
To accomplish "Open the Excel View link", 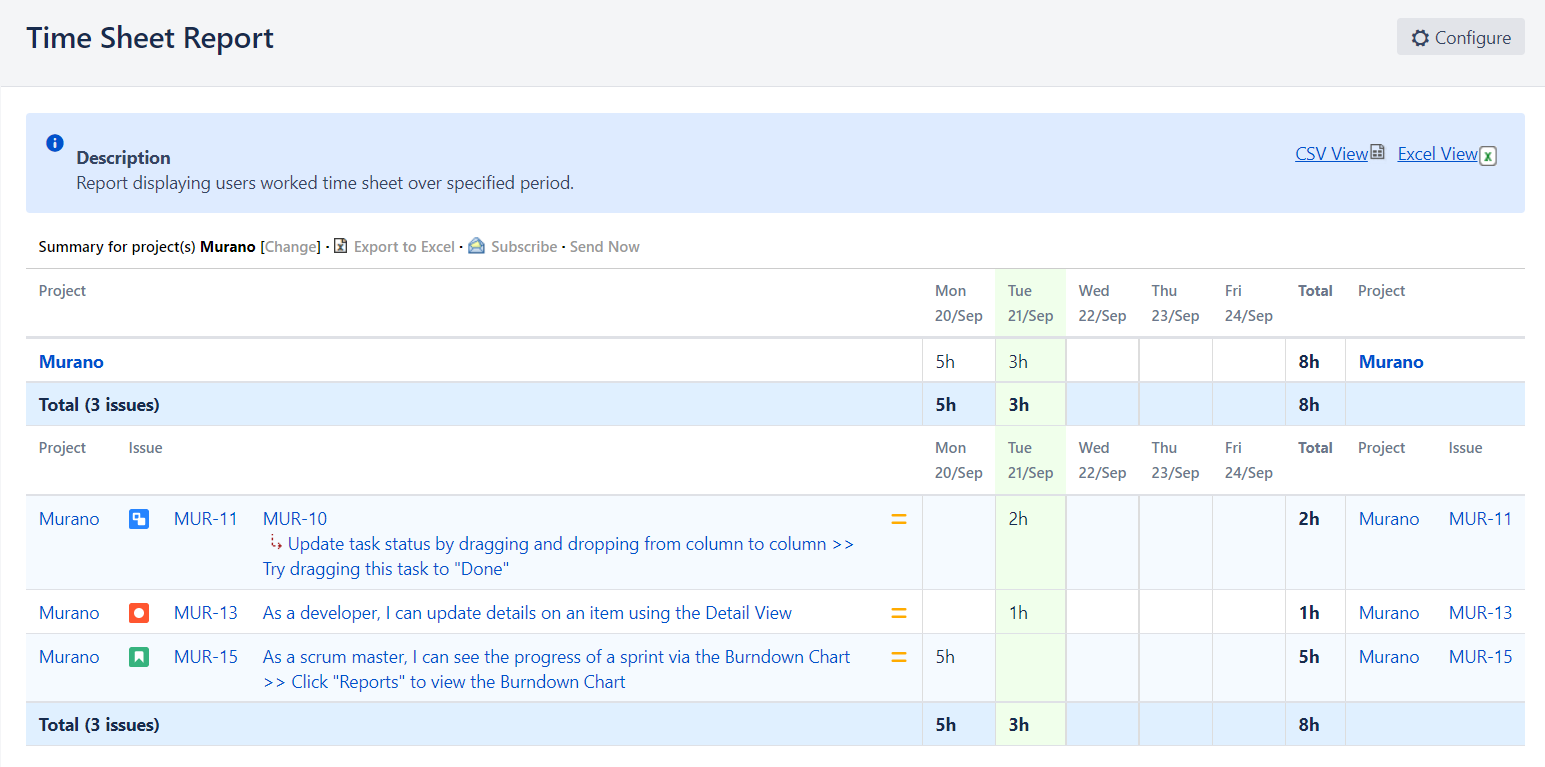I will point(1436,154).
